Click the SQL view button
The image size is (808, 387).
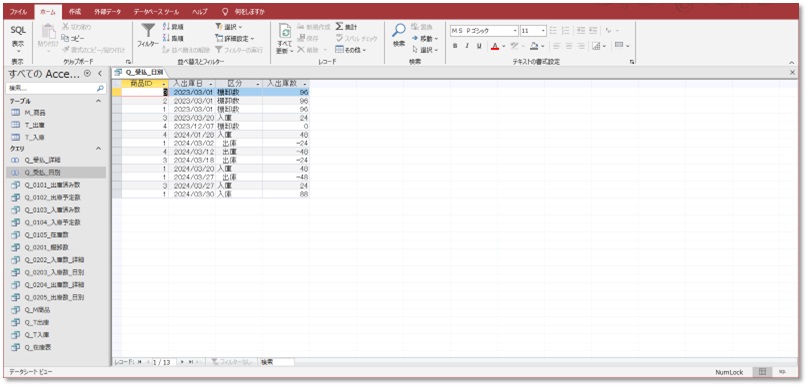(x=18, y=39)
